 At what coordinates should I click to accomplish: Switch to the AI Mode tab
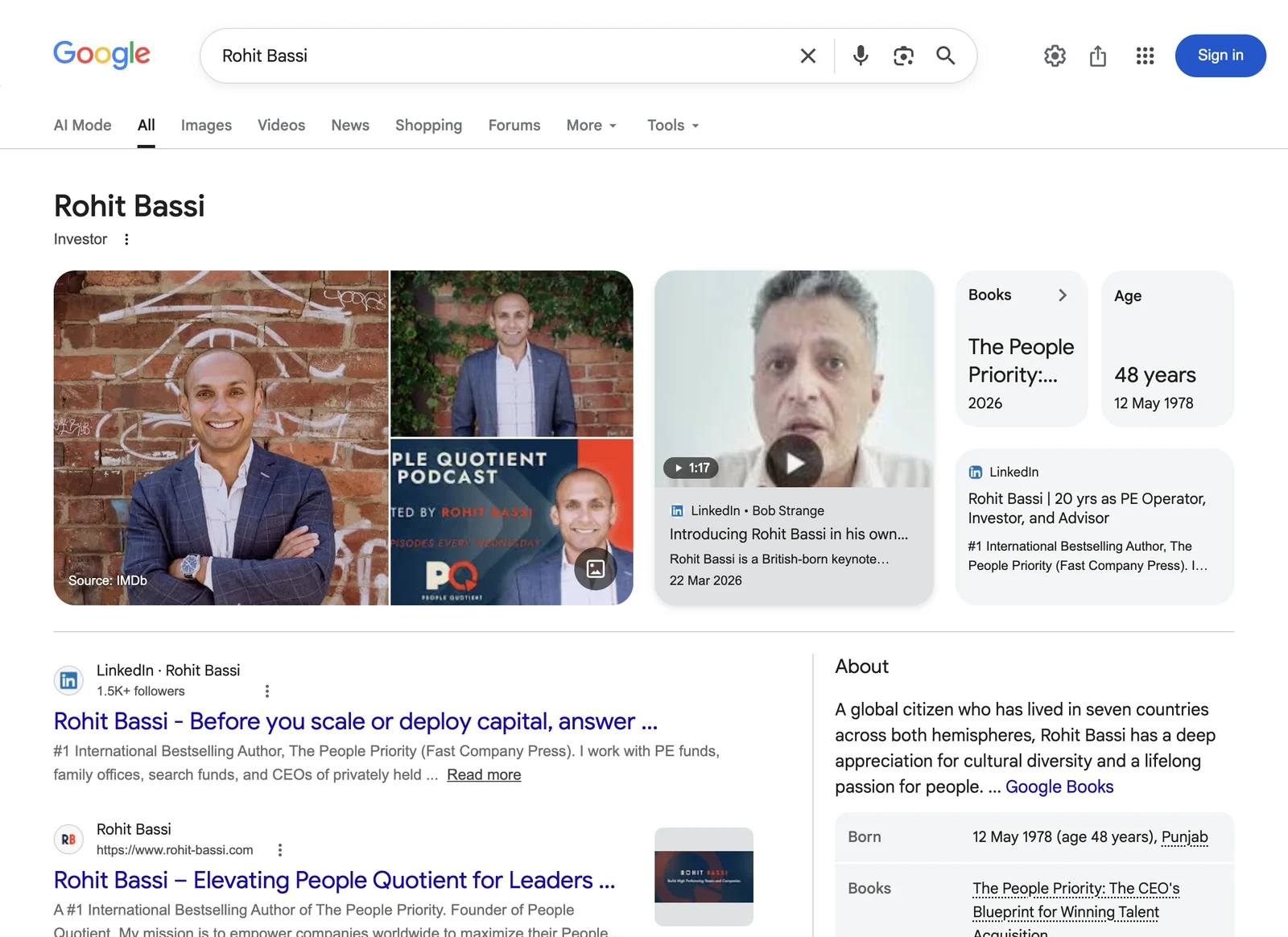tap(83, 125)
